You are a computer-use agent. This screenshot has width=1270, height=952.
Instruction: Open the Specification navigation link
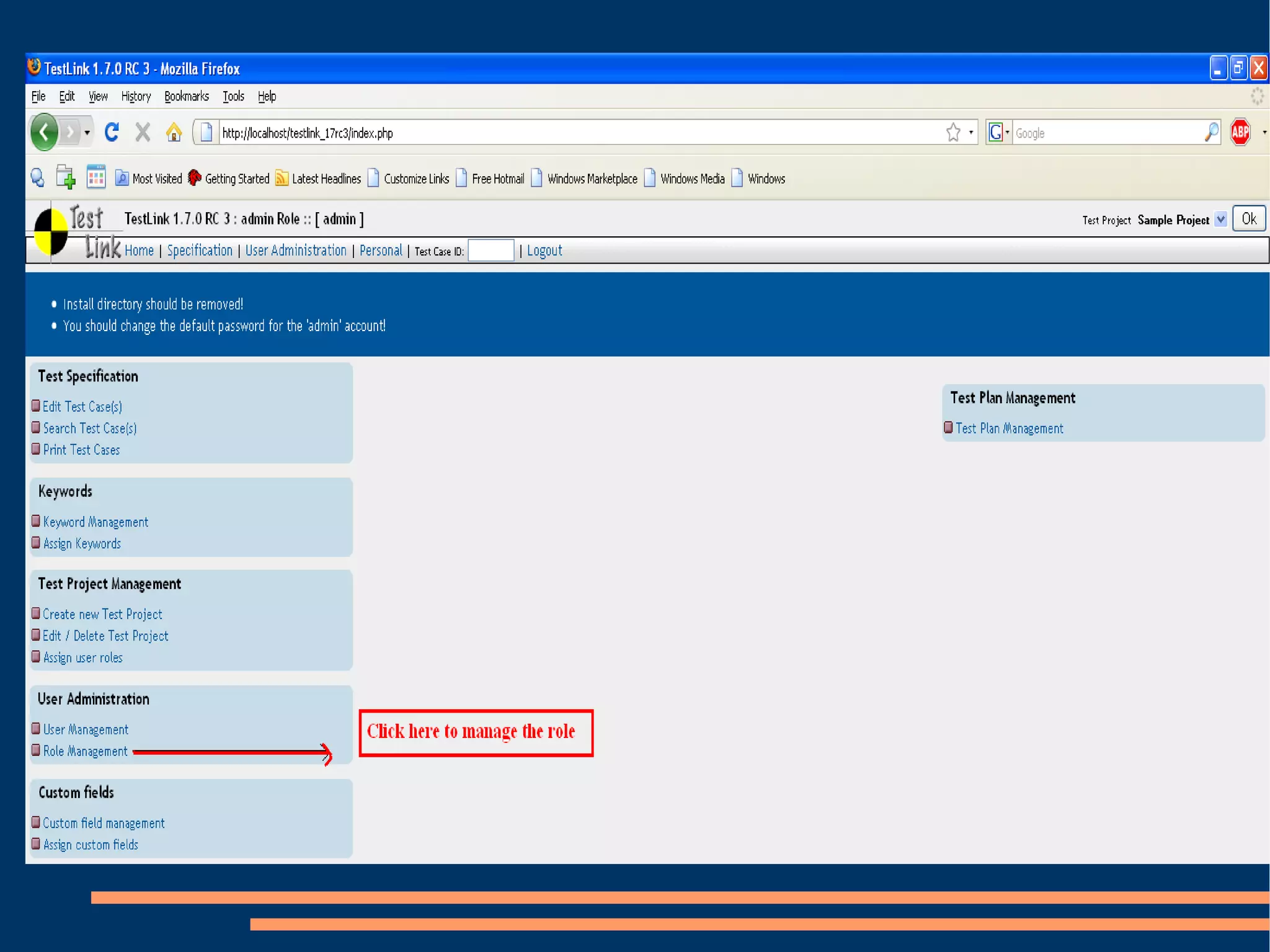point(200,251)
